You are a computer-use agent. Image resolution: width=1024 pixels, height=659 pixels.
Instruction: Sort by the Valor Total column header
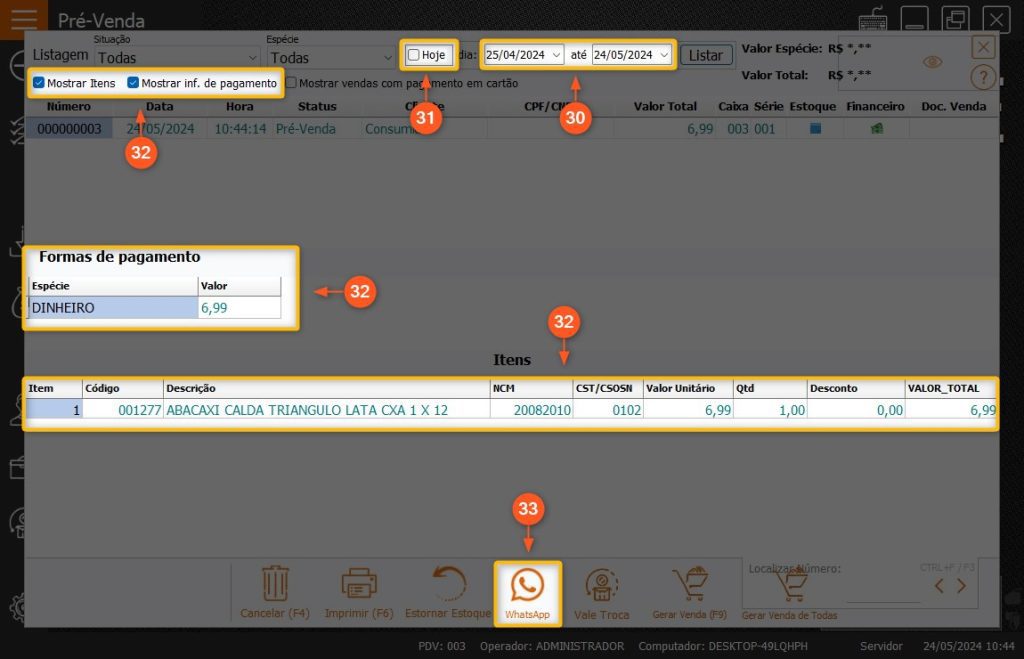tap(665, 106)
